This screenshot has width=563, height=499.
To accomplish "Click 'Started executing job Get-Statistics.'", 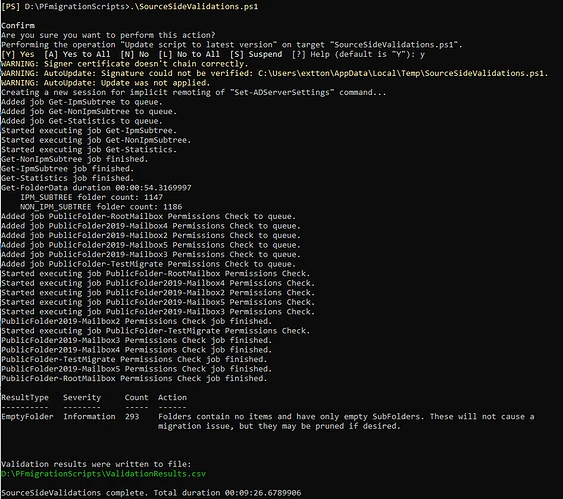I will point(89,149).
